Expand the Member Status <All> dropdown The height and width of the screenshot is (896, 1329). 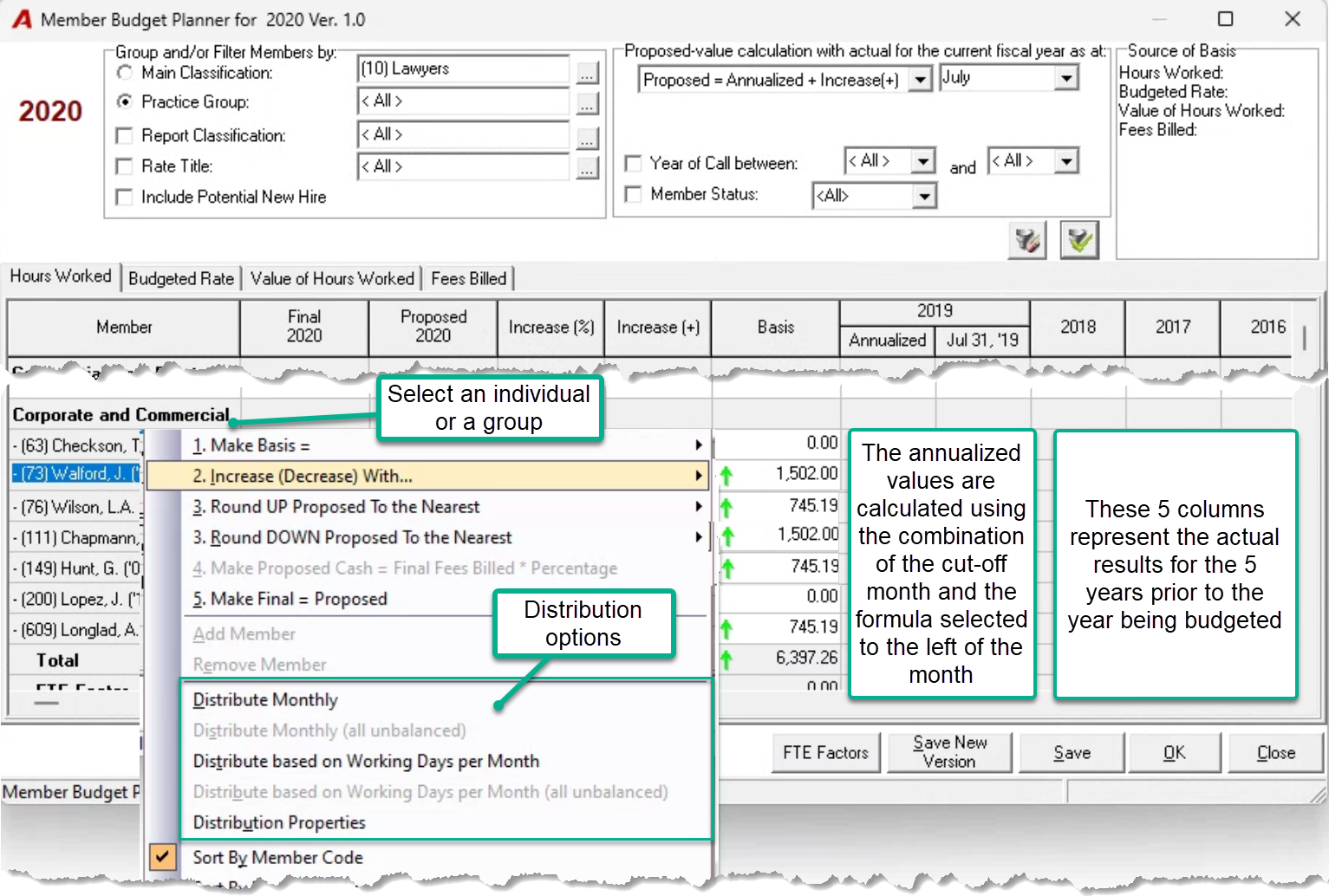coord(925,197)
